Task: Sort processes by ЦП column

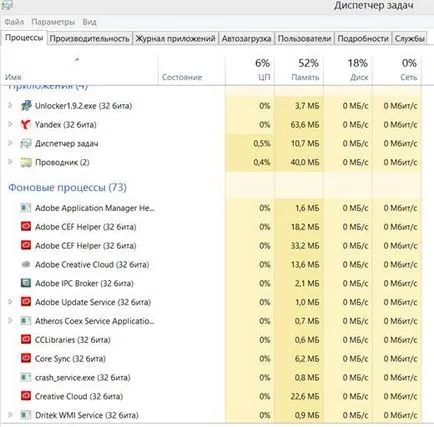Action: 250,71
